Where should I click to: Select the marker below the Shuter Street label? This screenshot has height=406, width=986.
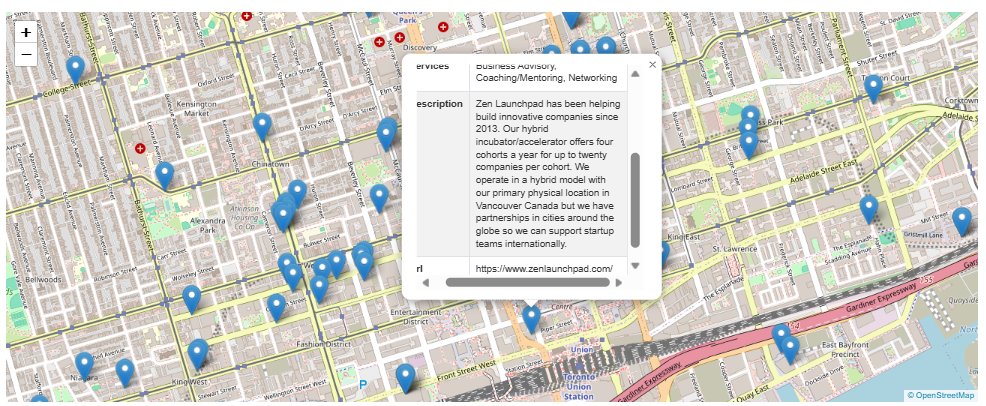(x=873, y=88)
